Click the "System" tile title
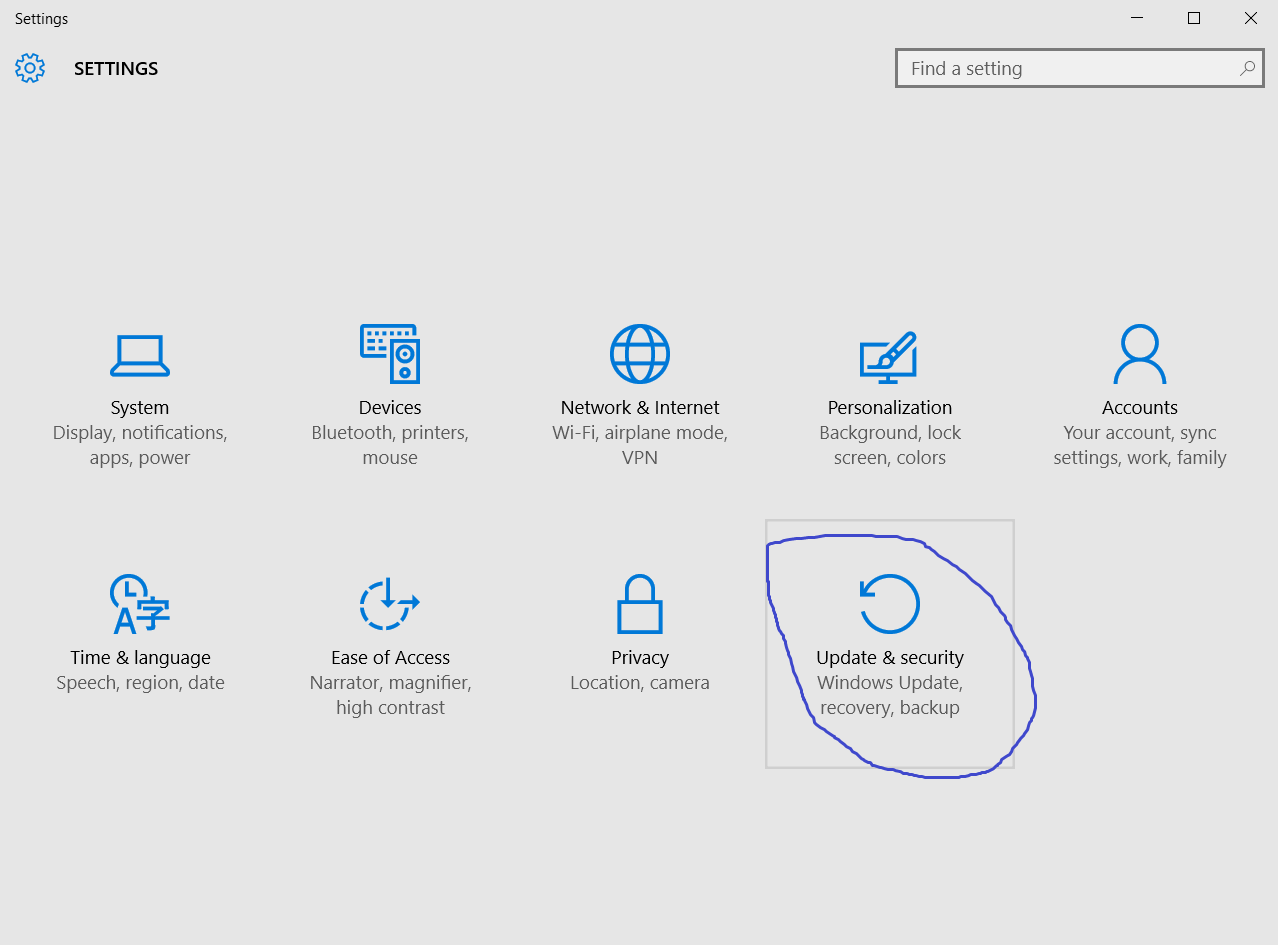Screen dimensions: 1278x945 140,407
